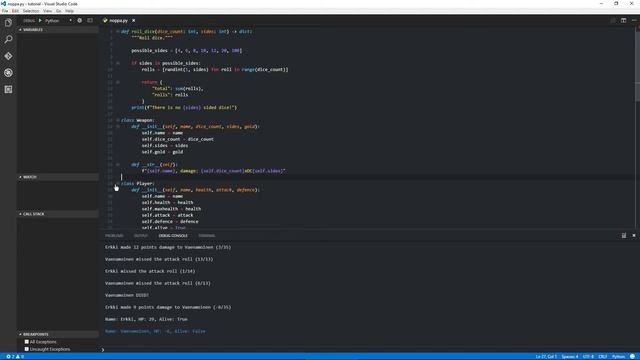Viewport: 640px width, 360px height.
Task: Select the Debug Console panel tab
Action: tap(173, 236)
